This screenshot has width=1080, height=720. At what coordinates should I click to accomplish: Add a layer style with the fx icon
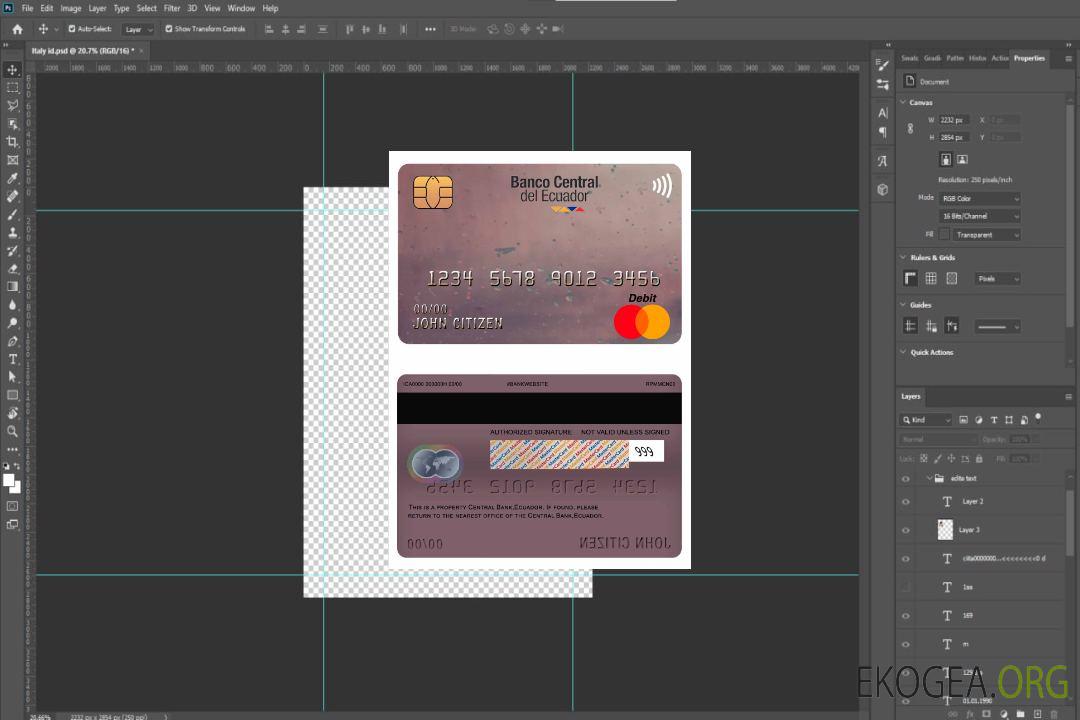point(970,714)
